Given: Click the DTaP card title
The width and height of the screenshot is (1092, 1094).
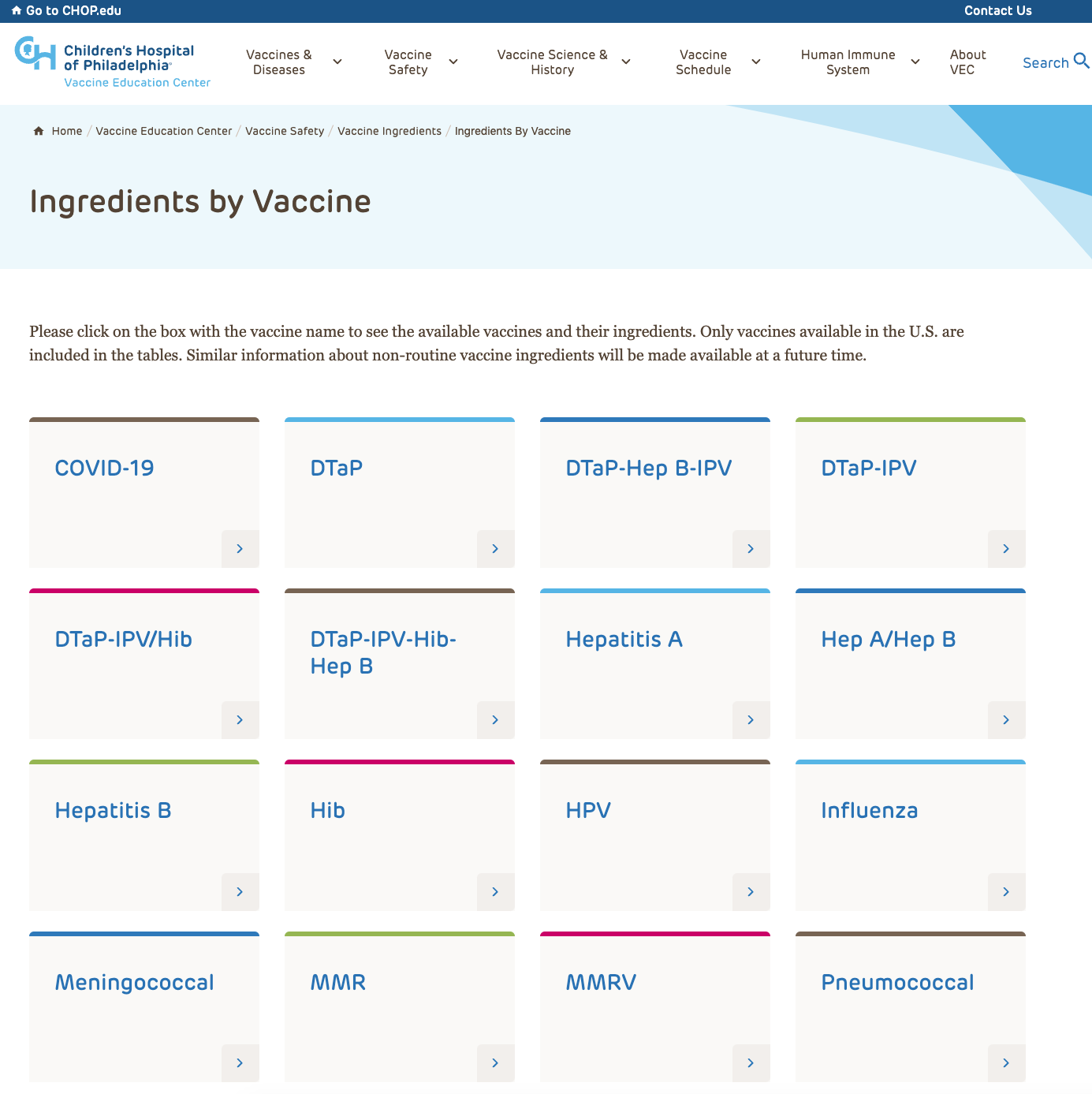Looking at the screenshot, I should tap(337, 468).
